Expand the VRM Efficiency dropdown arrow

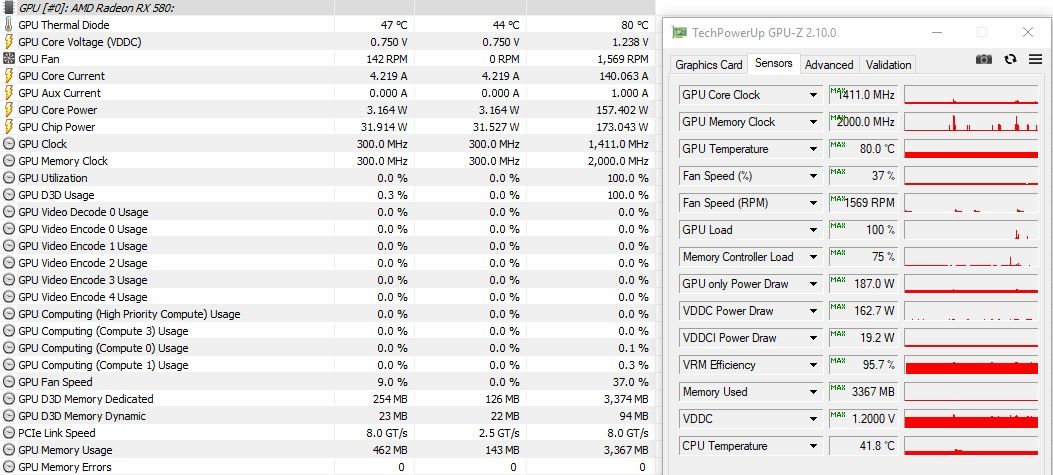pyautogui.click(x=813, y=365)
